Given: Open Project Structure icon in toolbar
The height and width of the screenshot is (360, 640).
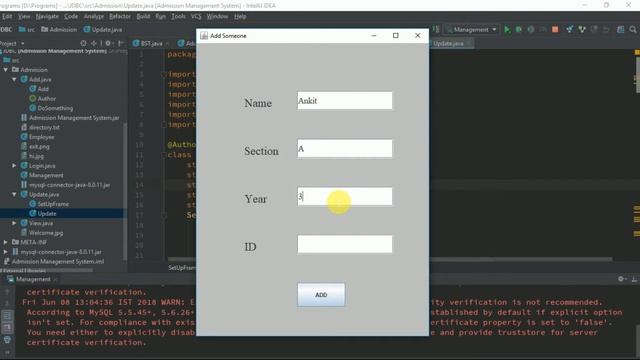Looking at the screenshot, I should pyautogui.click(x=620, y=29).
